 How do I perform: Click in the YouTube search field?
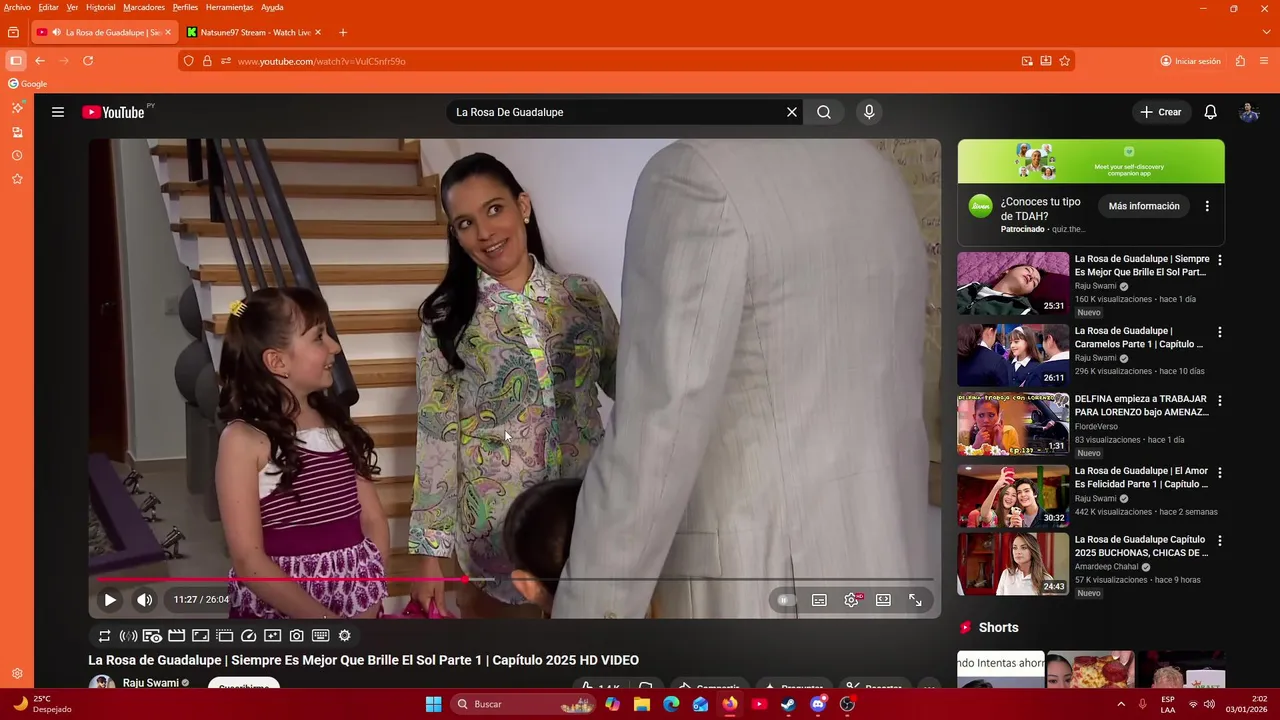coord(615,112)
